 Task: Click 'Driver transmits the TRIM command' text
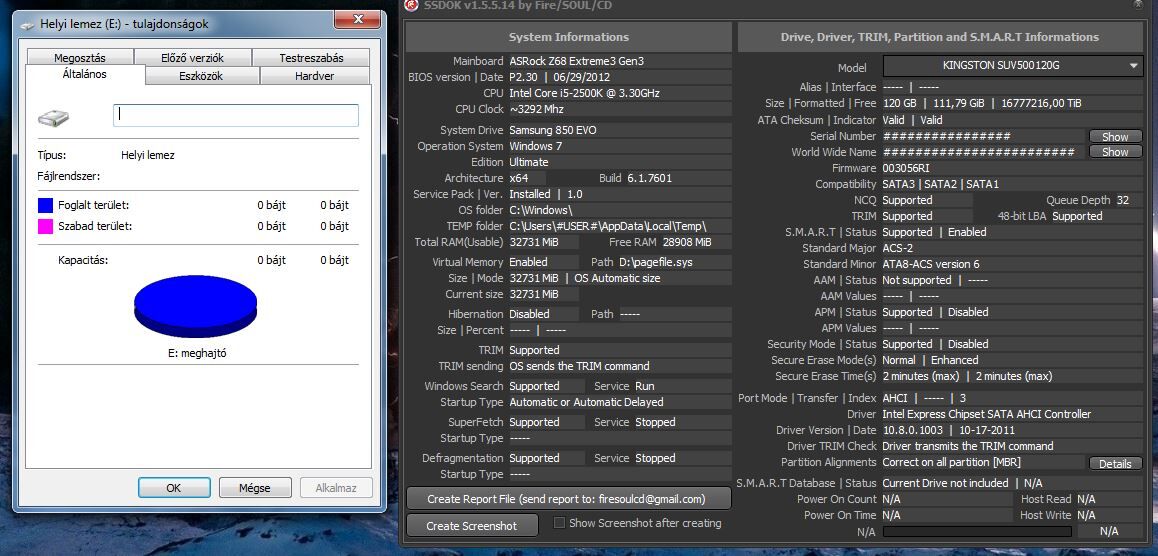(968, 446)
